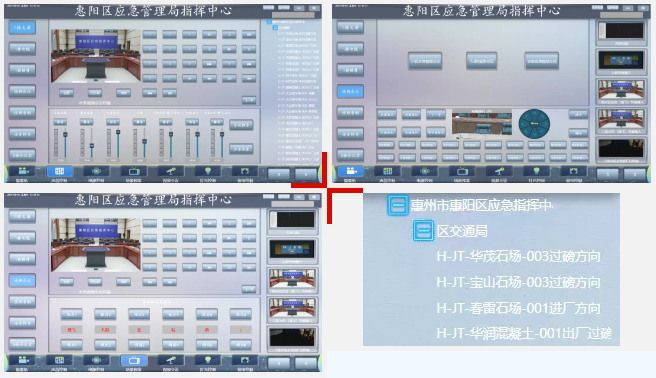Select the highlighted camera icon on the PTZ wheel screen

tap(351, 171)
